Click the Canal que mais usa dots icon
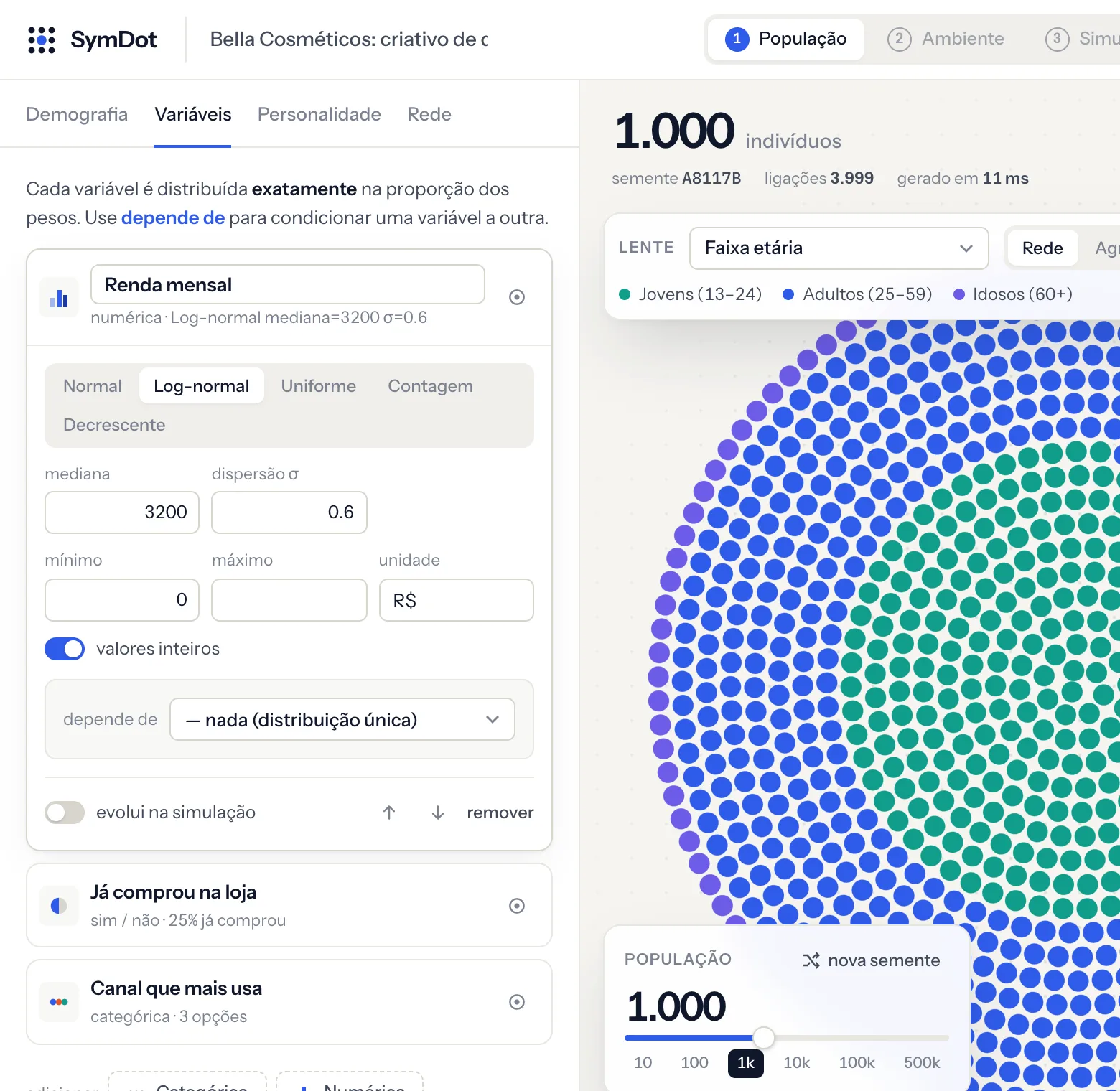Image resolution: width=1120 pixels, height=1091 pixels. pos(59,1002)
